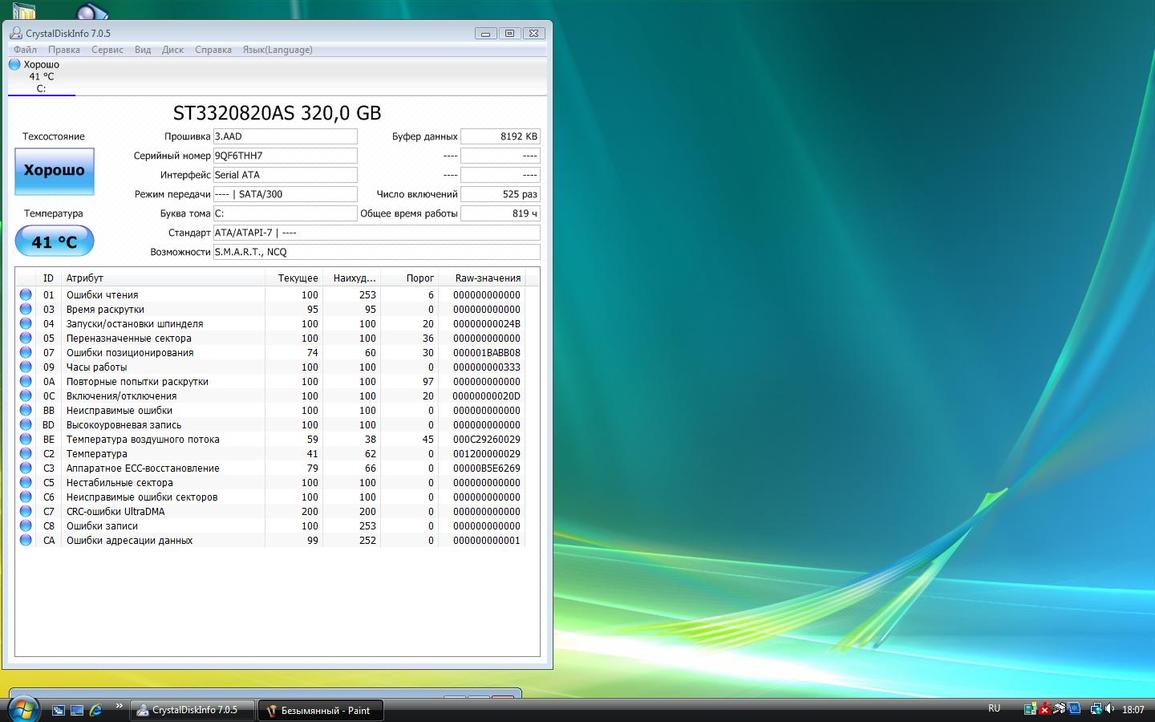Image resolution: width=1155 pixels, height=722 pixels.
Task: Click the buffer size field 8192 KB
Action: [x=500, y=136]
